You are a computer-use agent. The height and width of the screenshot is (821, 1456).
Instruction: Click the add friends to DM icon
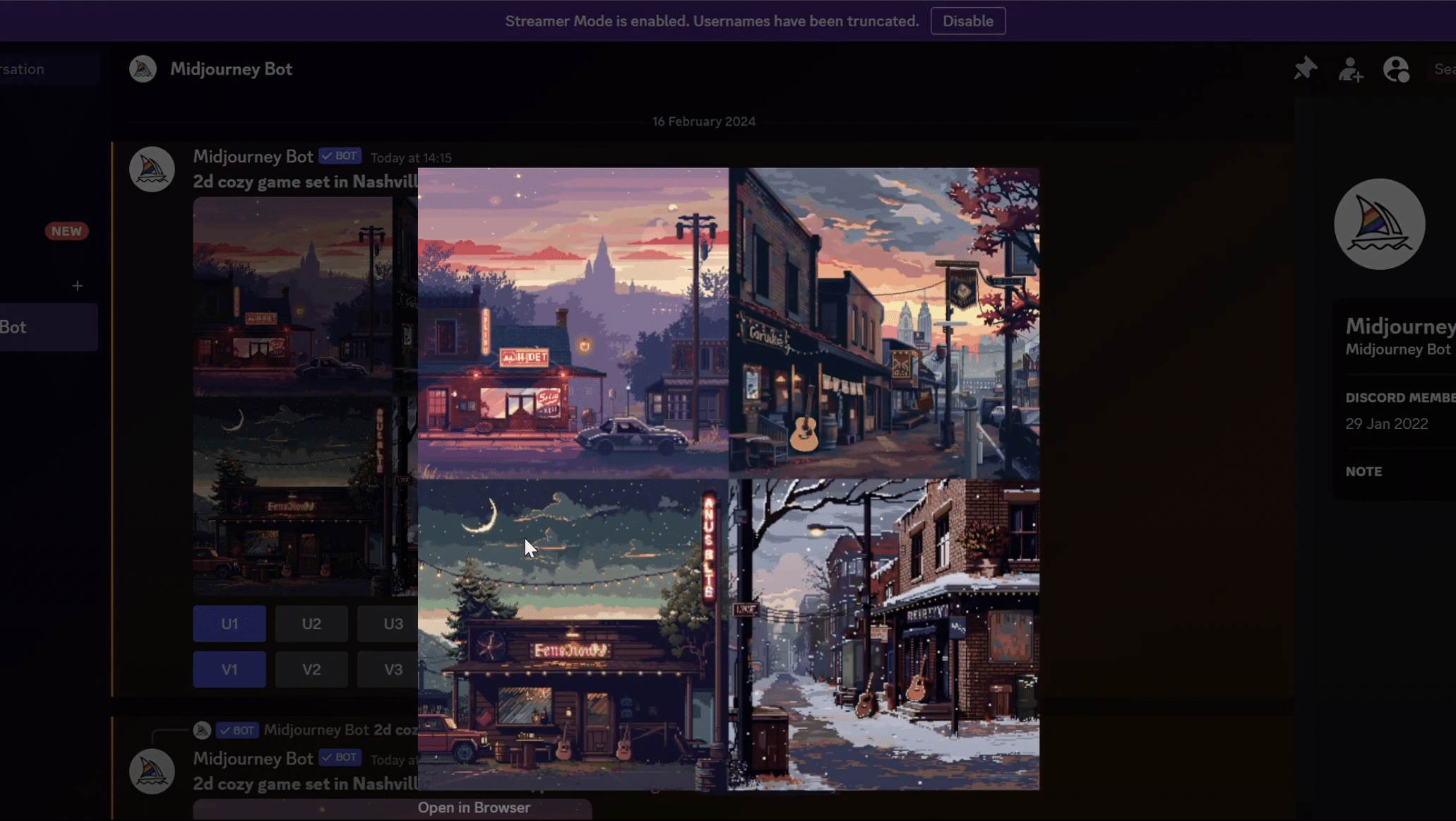click(1350, 69)
